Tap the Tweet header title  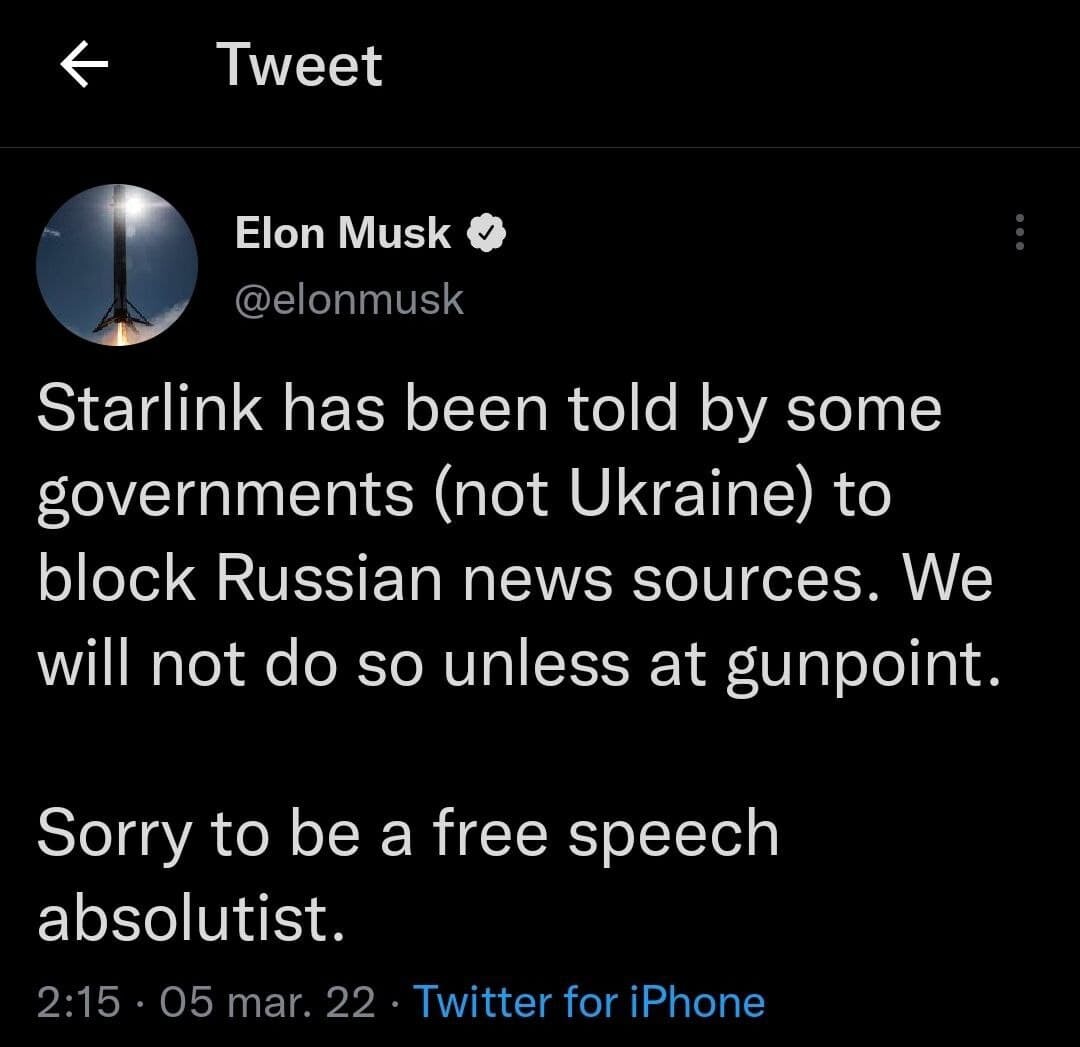[299, 65]
